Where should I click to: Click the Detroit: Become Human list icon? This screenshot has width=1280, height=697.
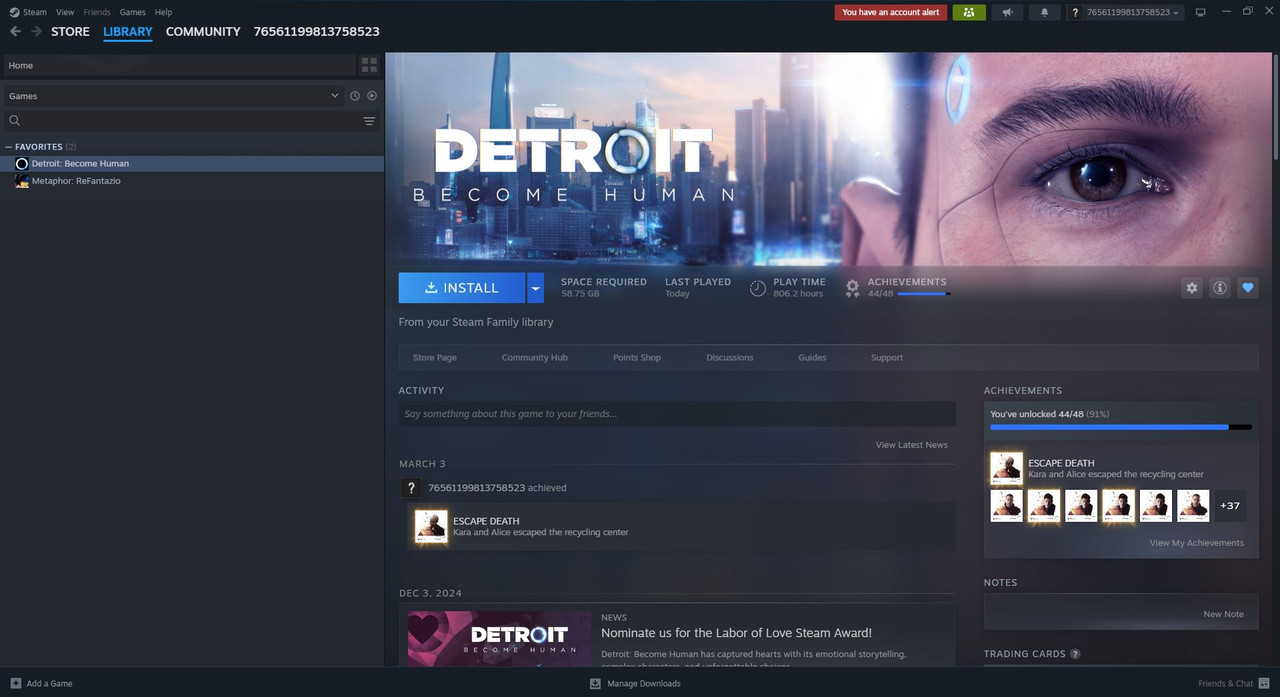(22, 163)
